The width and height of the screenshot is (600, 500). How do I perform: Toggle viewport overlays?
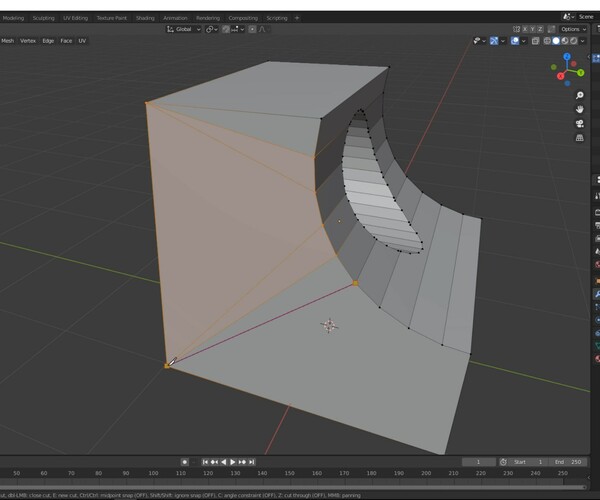click(x=515, y=41)
